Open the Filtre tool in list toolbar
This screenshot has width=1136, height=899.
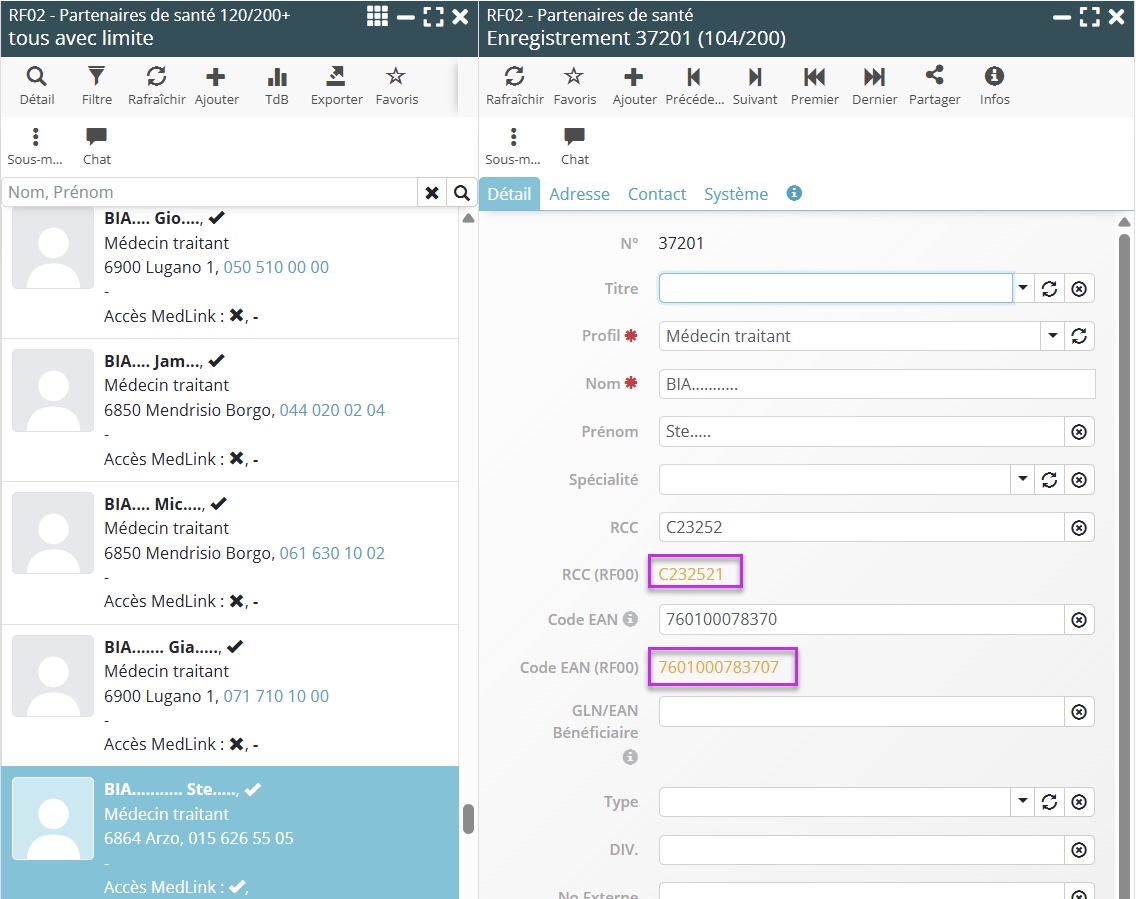[x=96, y=85]
